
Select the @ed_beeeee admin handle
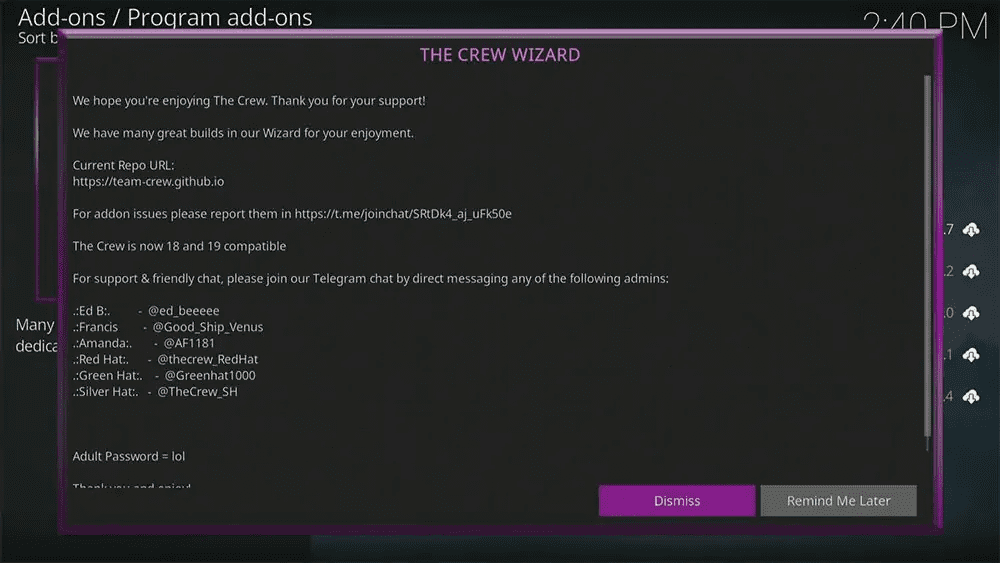(x=184, y=311)
